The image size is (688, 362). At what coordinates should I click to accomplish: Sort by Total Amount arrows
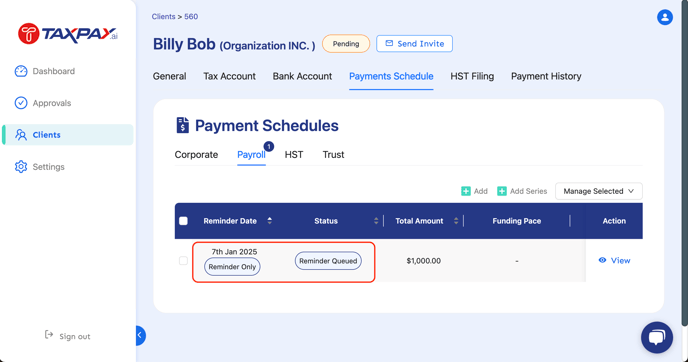click(456, 221)
